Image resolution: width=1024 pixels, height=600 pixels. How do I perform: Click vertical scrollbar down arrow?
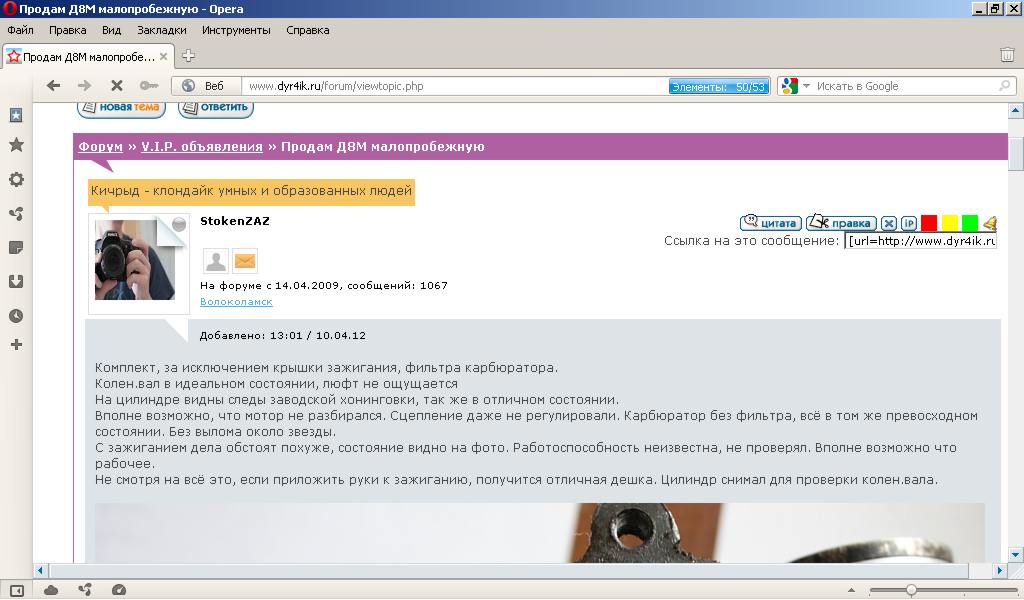[x=1016, y=555]
